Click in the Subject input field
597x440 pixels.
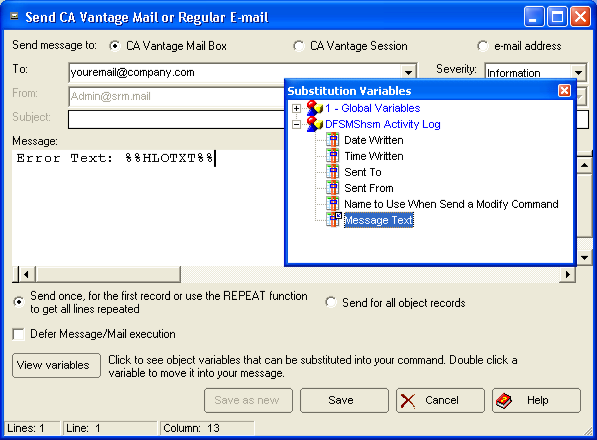(x=176, y=120)
